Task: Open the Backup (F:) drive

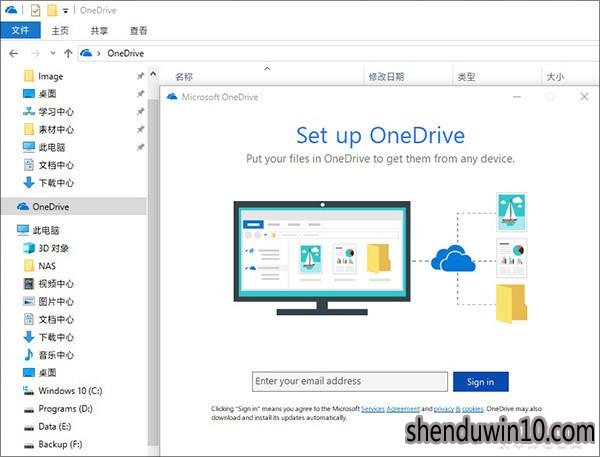Action: 60,444
